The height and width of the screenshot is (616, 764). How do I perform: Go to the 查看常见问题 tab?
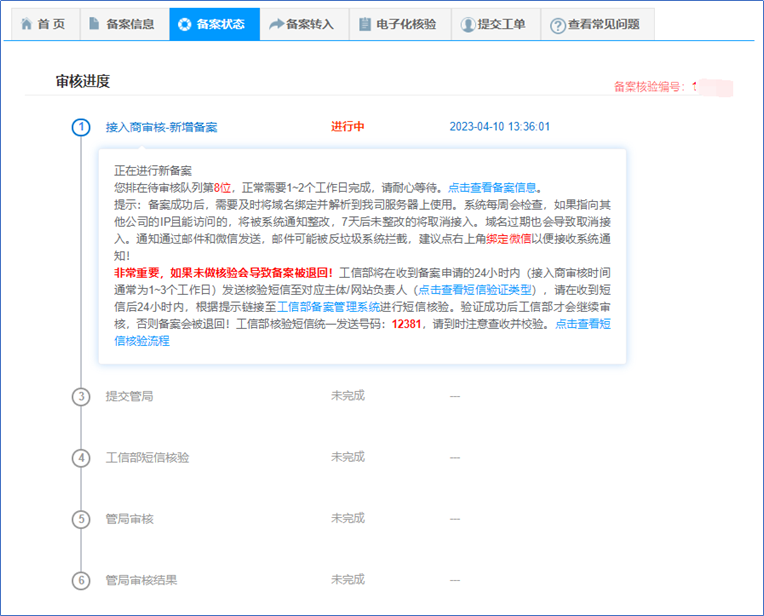pos(603,24)
